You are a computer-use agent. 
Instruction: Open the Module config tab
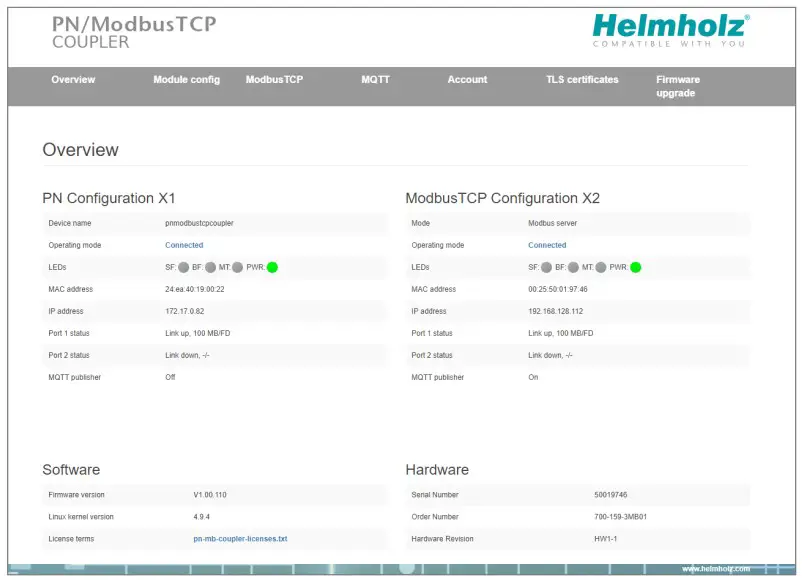pyautogui.click(x=187, y=80)
